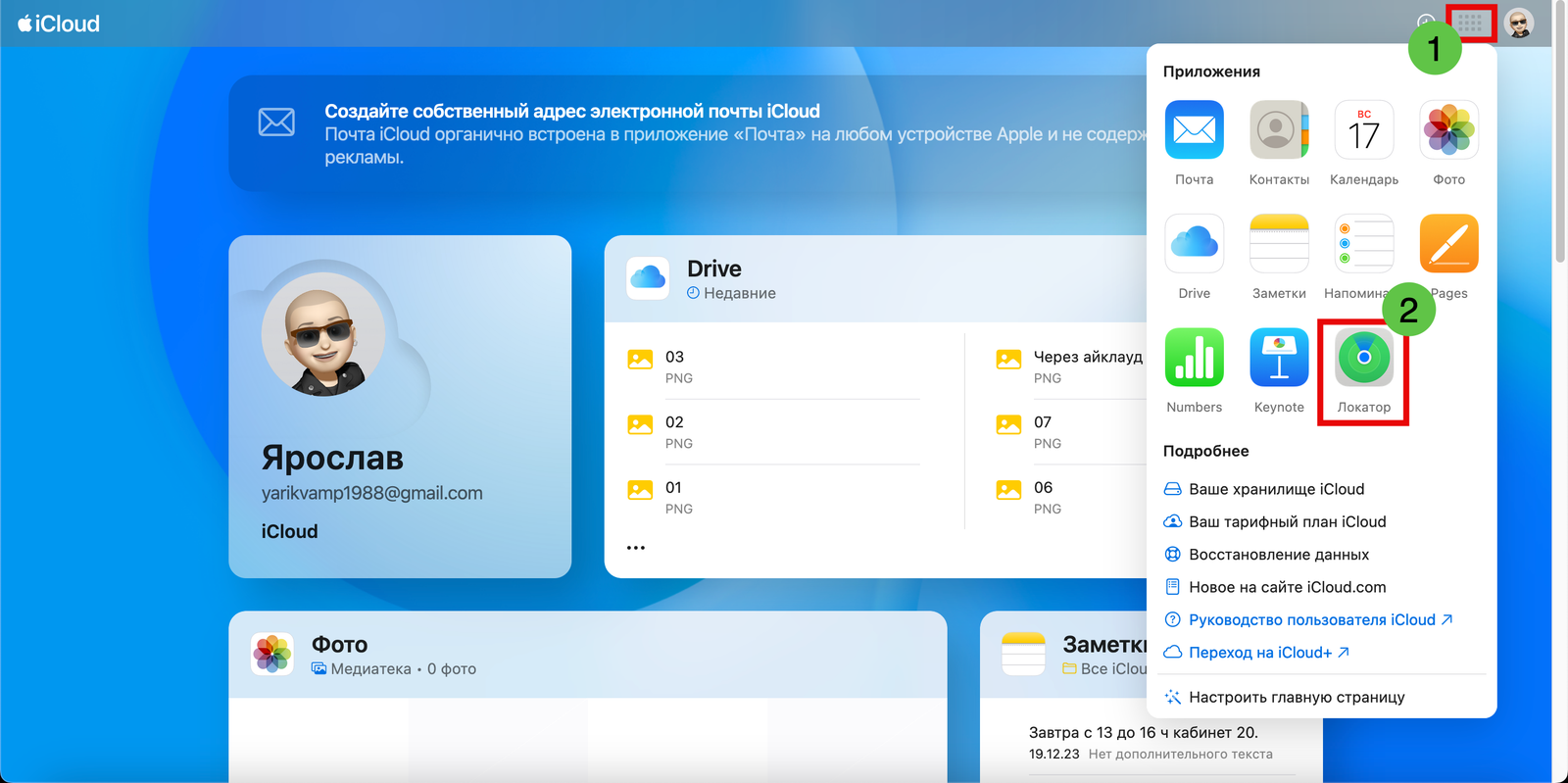Open the Find My (Локатор) app icon
Image resolution: width=1568 pixels, height=783 pixels.
(1363, 357)
